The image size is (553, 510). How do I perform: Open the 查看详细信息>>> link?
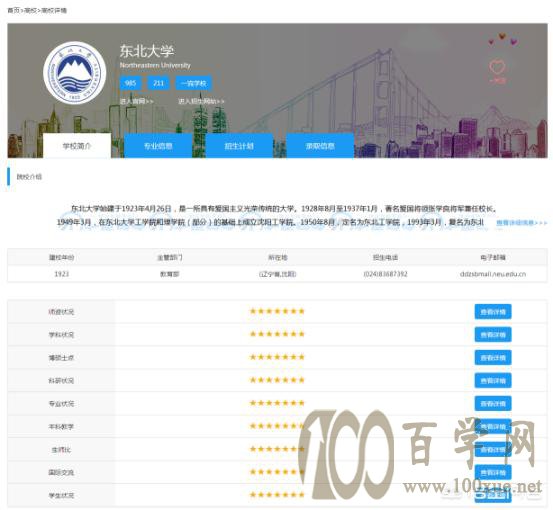click(522, 223)
